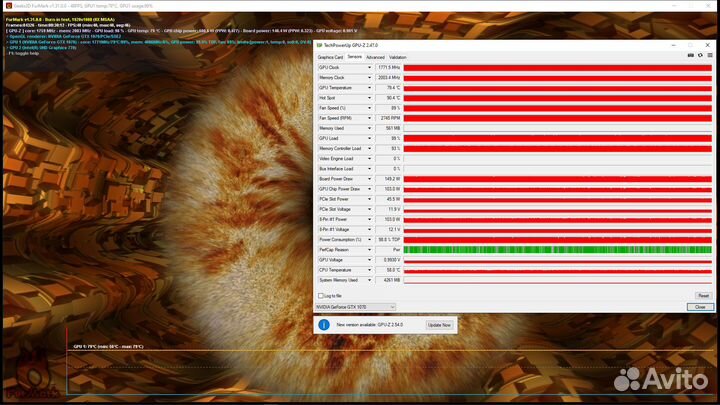This screenshot has height=405, width=720.
Task: Close the GPU-Z window with X
Action: pyautogui.click(x=708, y=45)
